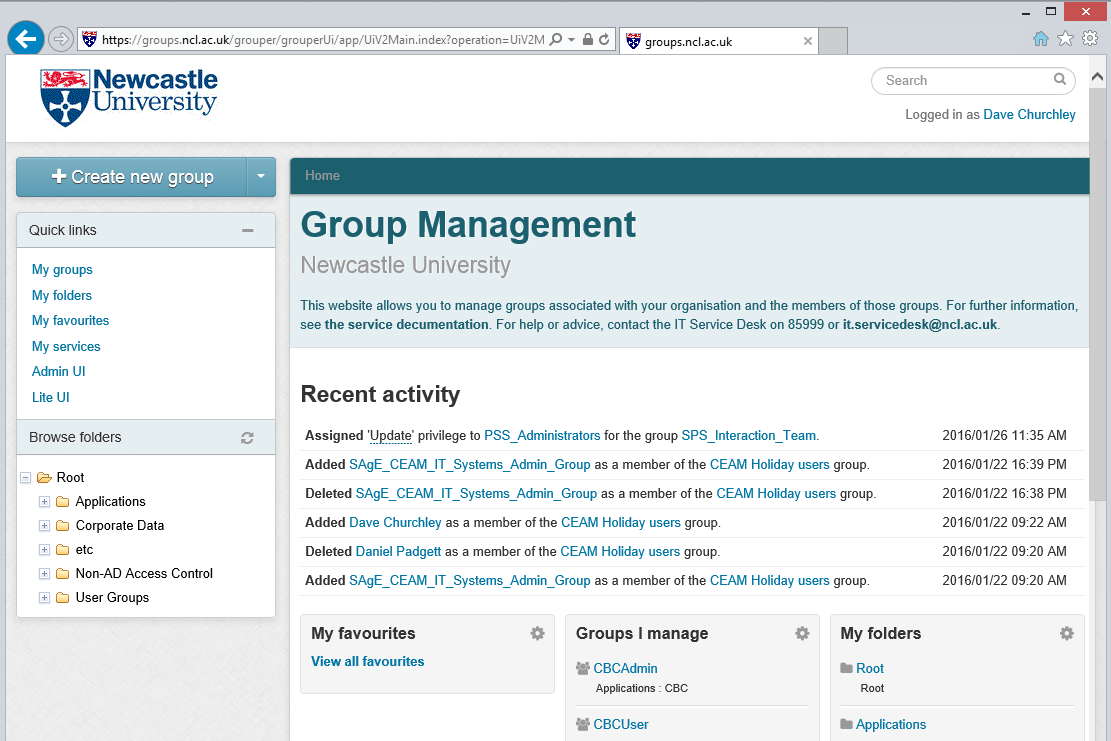Open My folders settings gear icon
Screen dimensions: 1111x741
(x=1067, y=633)
